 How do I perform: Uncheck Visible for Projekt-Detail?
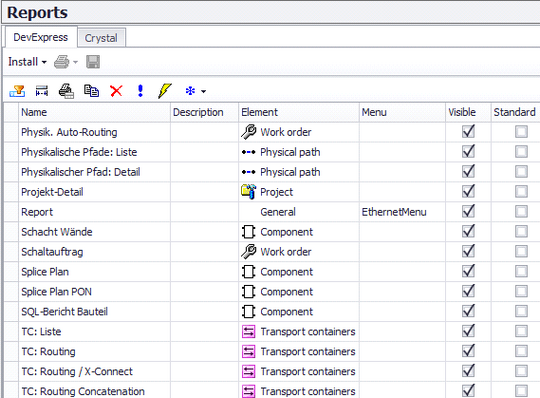(468, 191)
